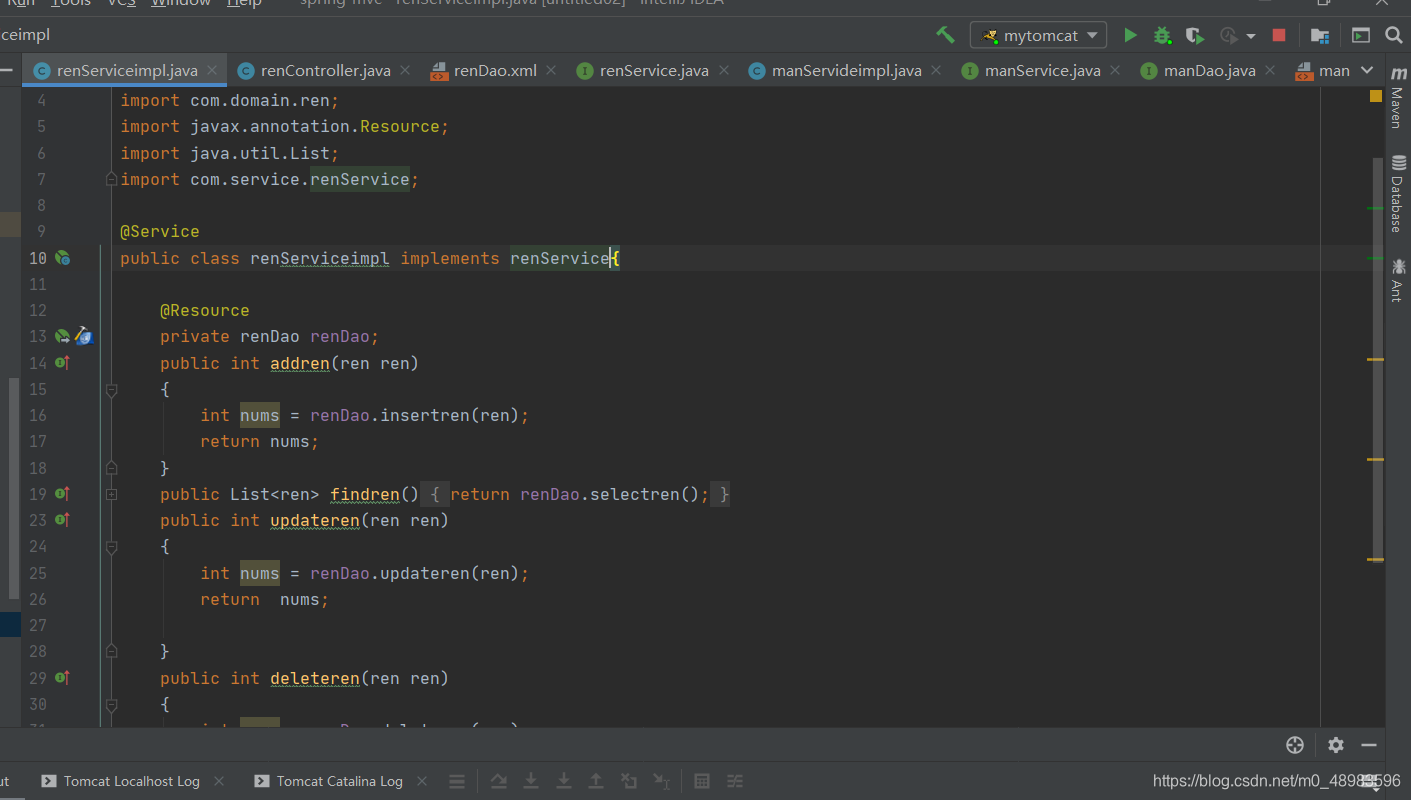The height and width of the screenshot is (800, 1411).
Task: Open the profiler options dropdown arrow
Action: (1251, 36)
